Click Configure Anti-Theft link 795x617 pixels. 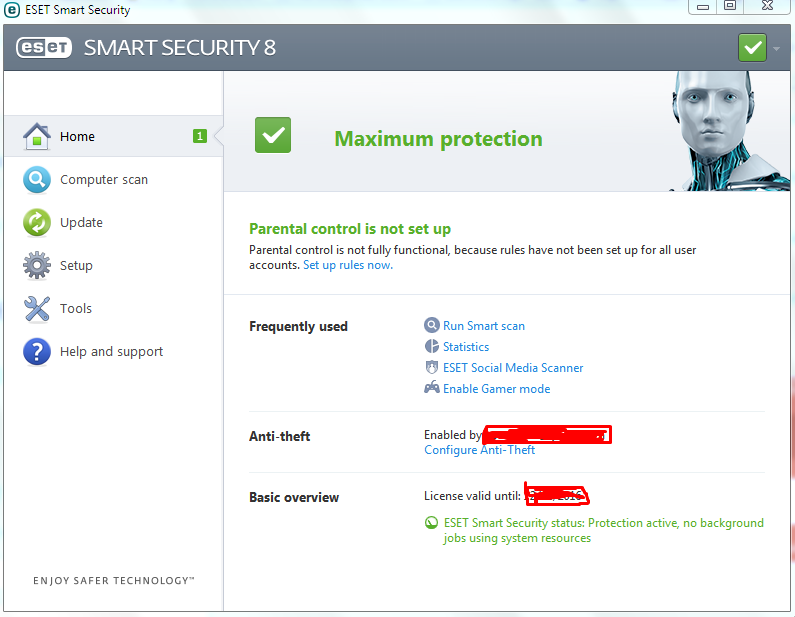[x=480, y=450]
